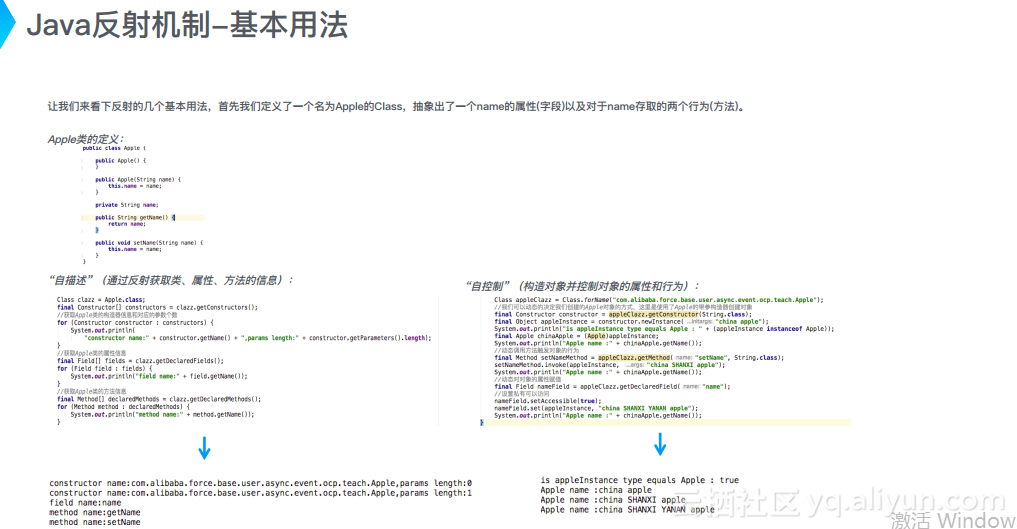Click the output line ending "params length:1"
This screenshot has height=529, width=1017.
pyautogui.click(x=261, y=493)
